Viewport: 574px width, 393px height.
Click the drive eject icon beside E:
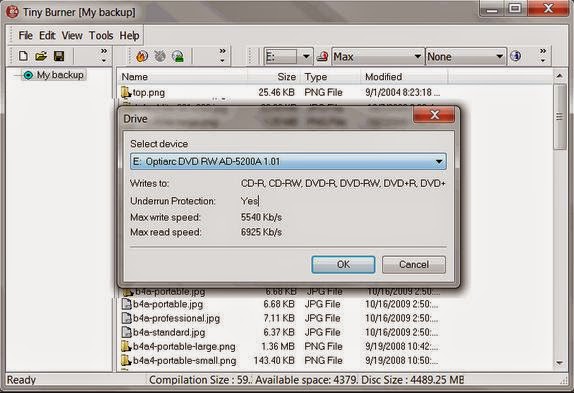click(322, 56)
